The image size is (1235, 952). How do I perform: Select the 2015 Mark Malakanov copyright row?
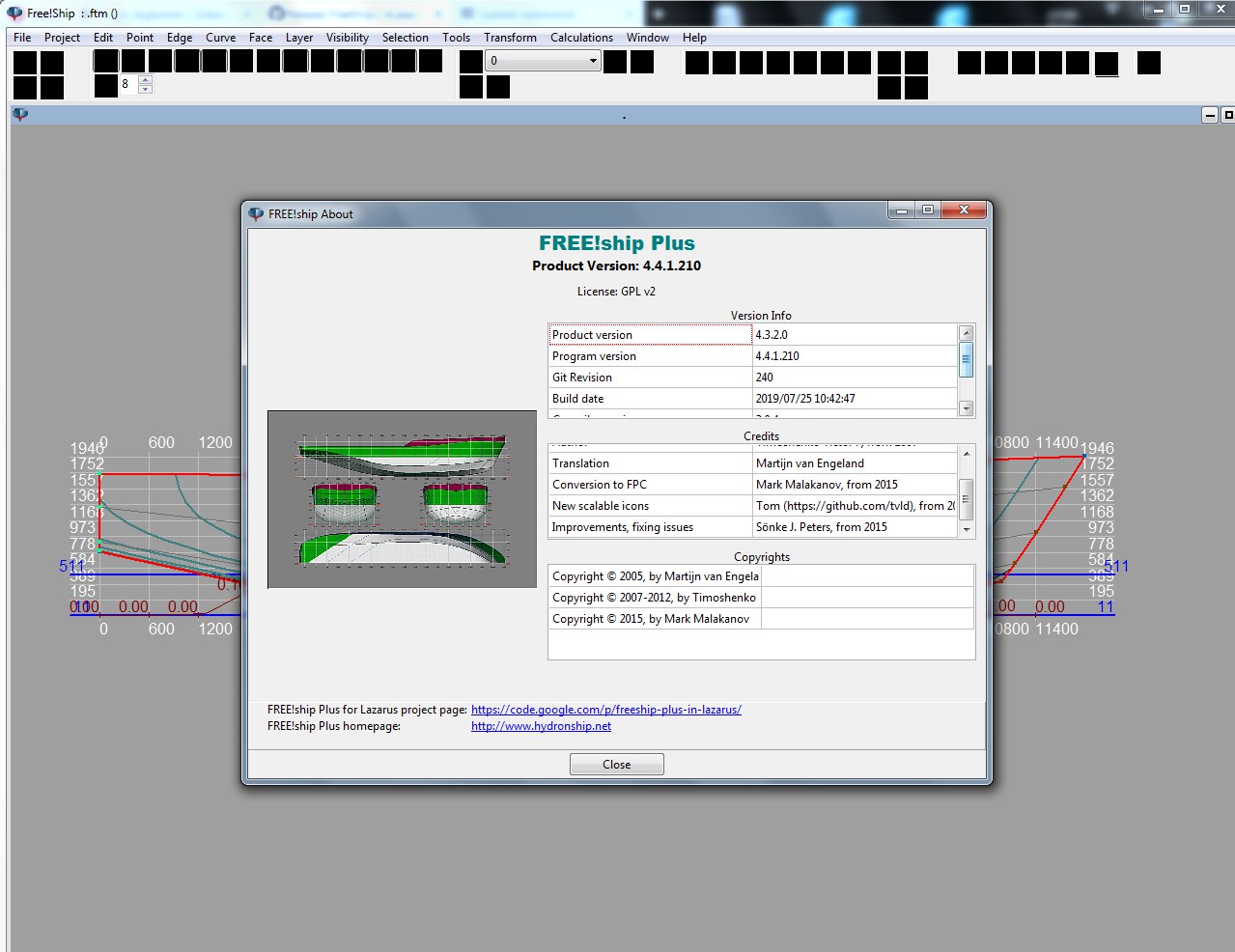(761, 619)
